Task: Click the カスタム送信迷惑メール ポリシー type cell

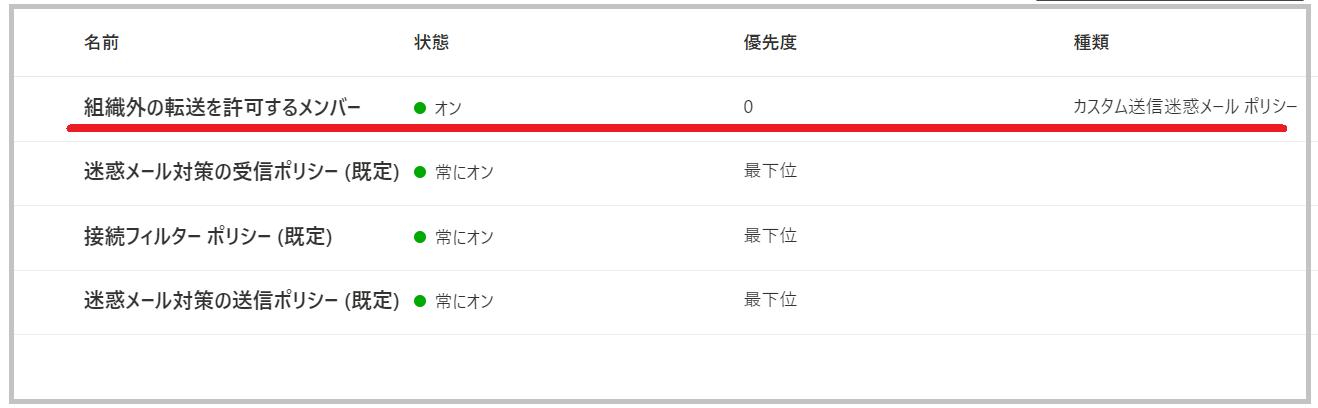Action: (x=1185, y=107)
